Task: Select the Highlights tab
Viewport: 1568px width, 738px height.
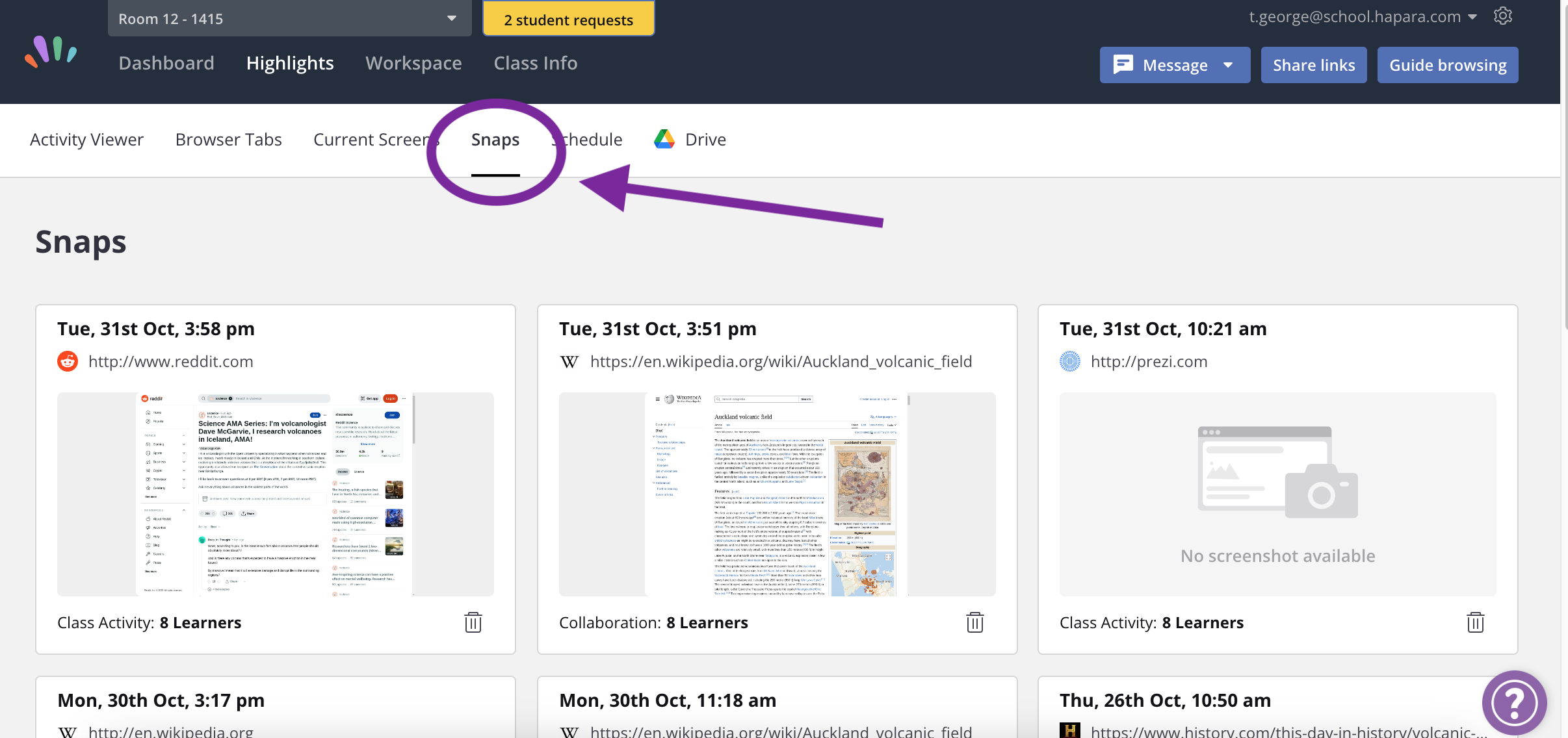Action: 290,63
